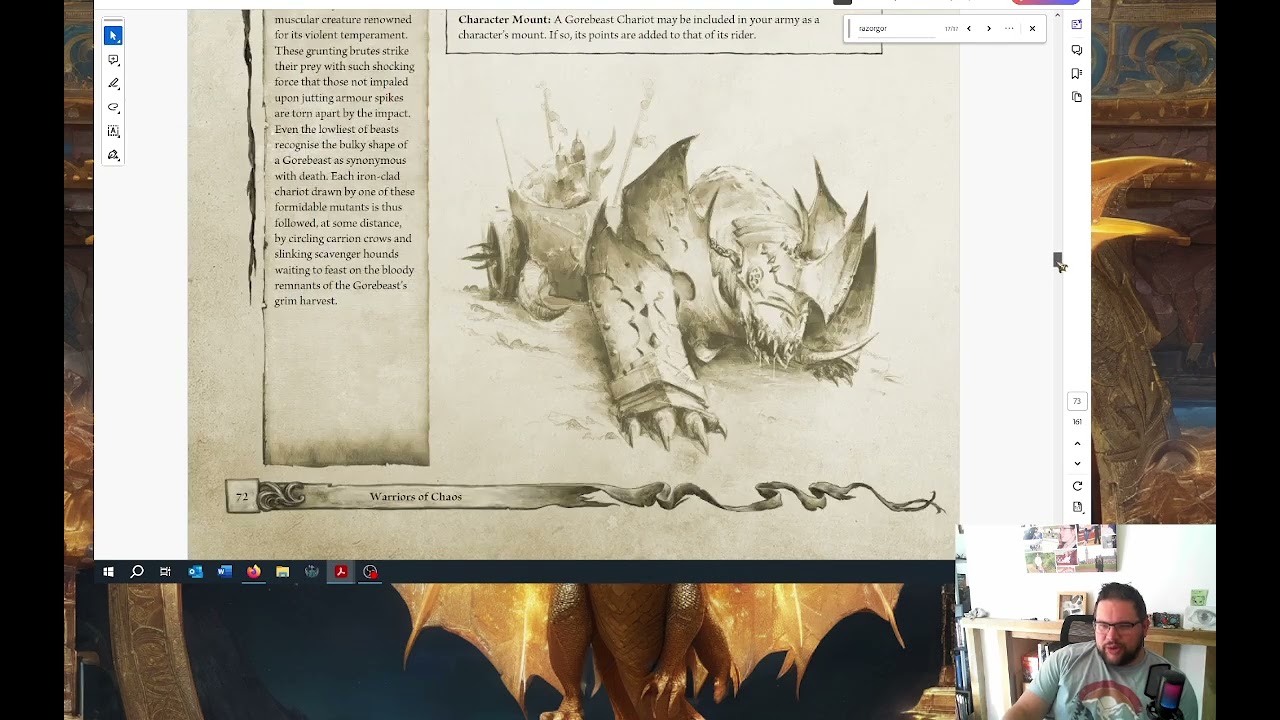Screen dimensions: 1280x720
Task: Launch Word from the taskbar
Action: pos(224,572)
